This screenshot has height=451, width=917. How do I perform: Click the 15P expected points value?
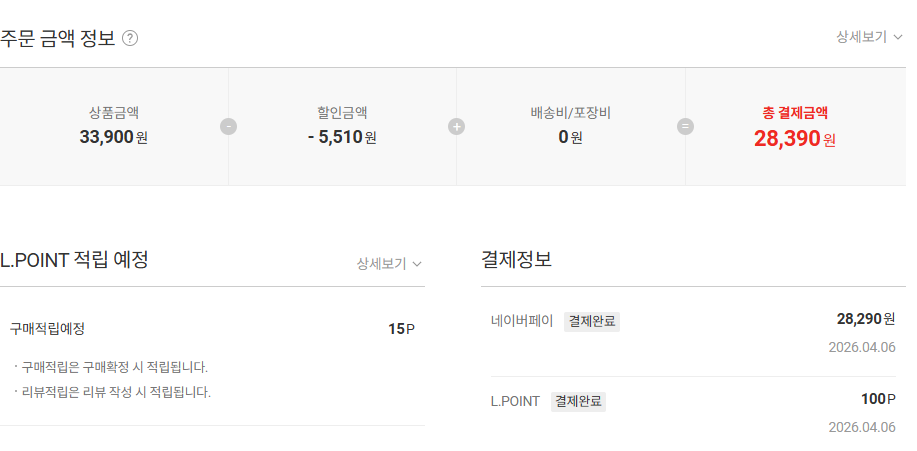401,328
